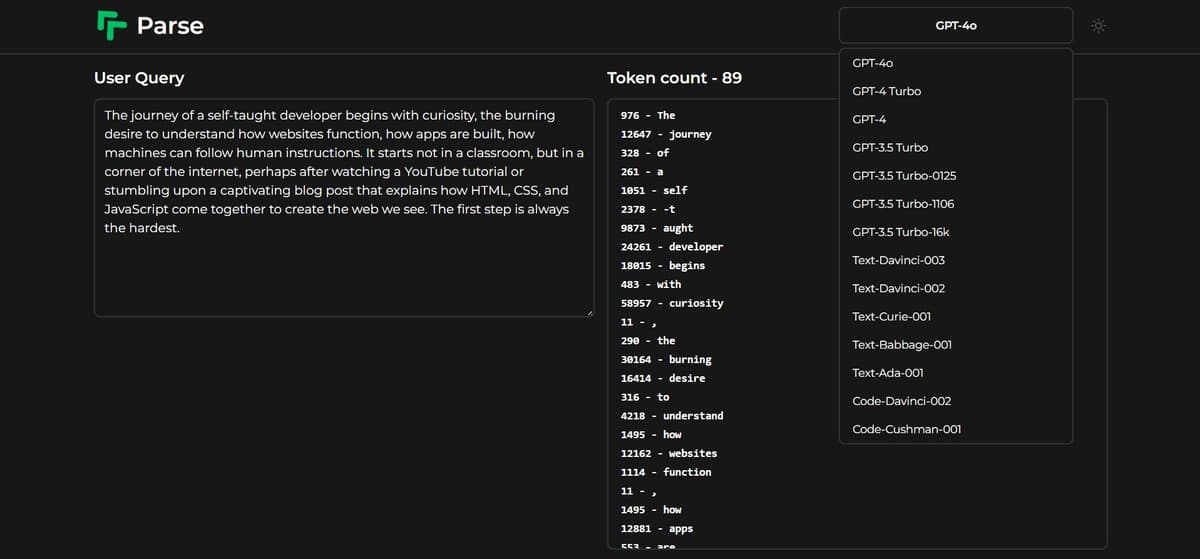The image size is (1200, 559).
Task: Select Text-Davinci-002 model
Action: [898, 288]
